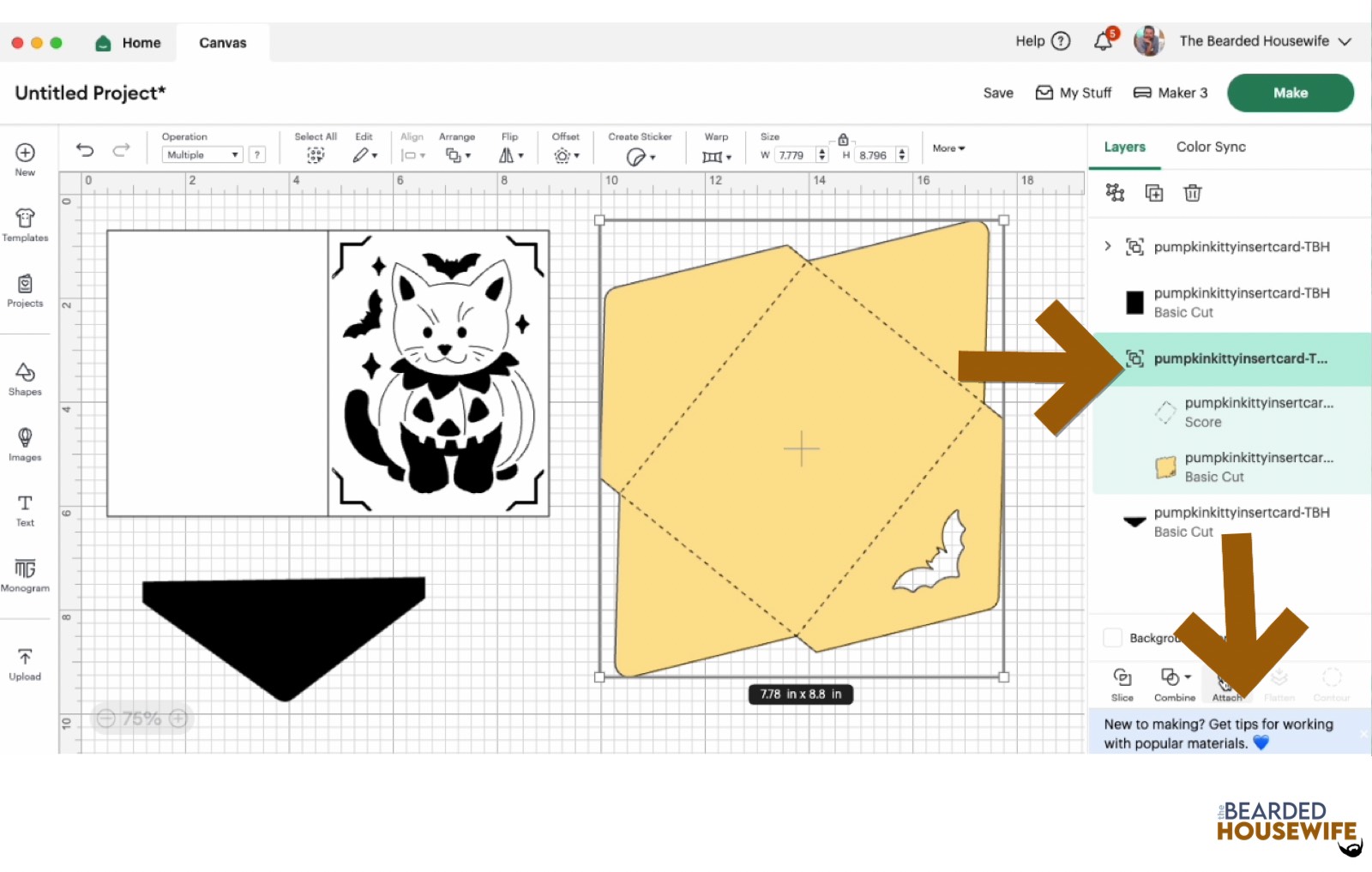The height and width of the screenshot is (872, 1372).
Task: Open the Shapes tool in sidebar
Action: pyautogui.click(x=25, y=378)
